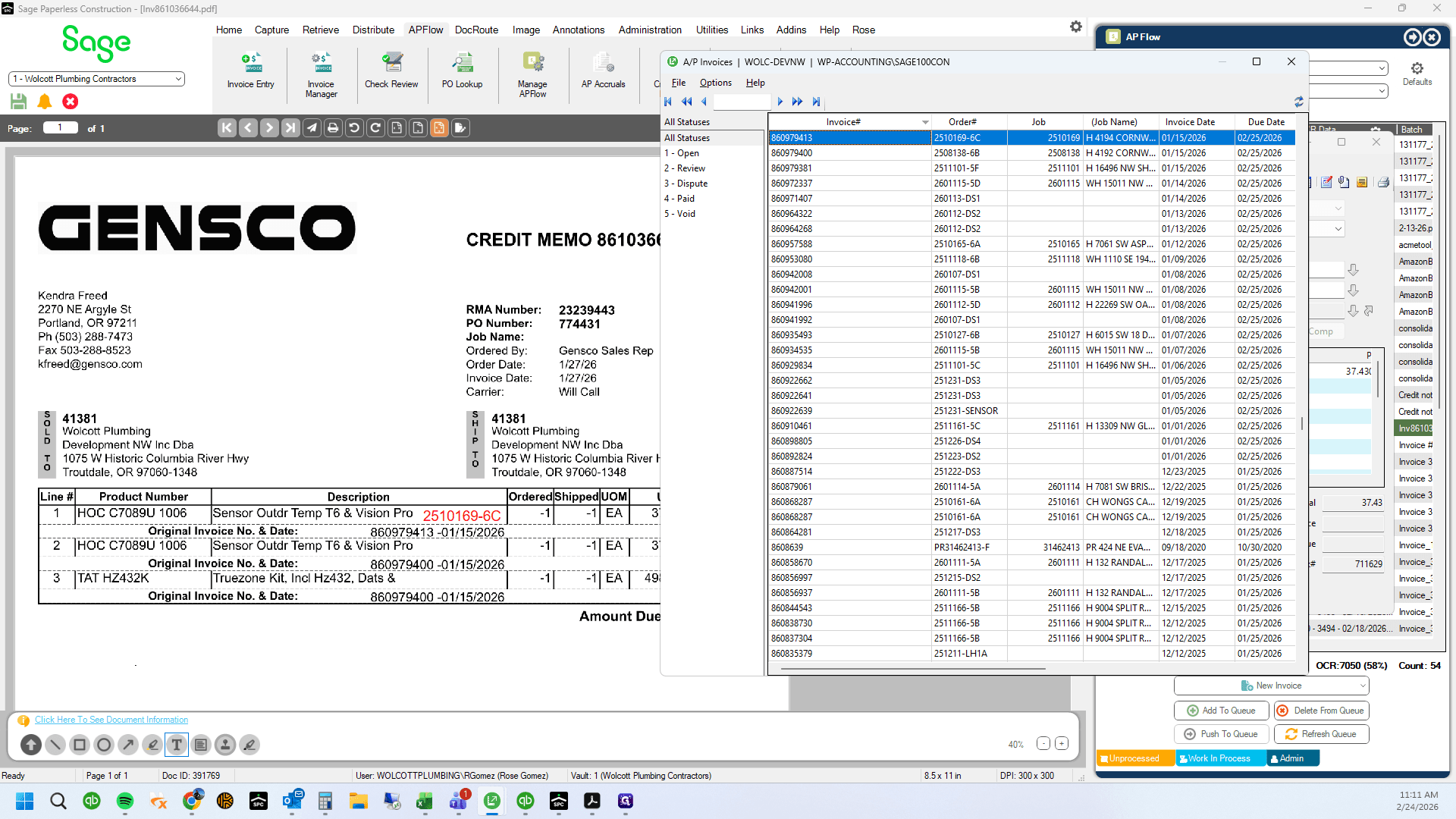Screen dimensions: 1456x819
Task: Open notifications bell icon
Action: tap(45, 101)
